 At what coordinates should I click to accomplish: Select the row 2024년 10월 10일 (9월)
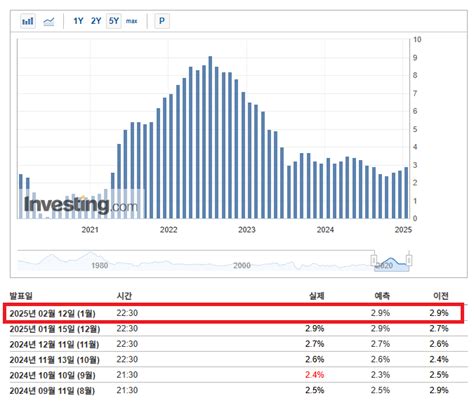[238, 375]
